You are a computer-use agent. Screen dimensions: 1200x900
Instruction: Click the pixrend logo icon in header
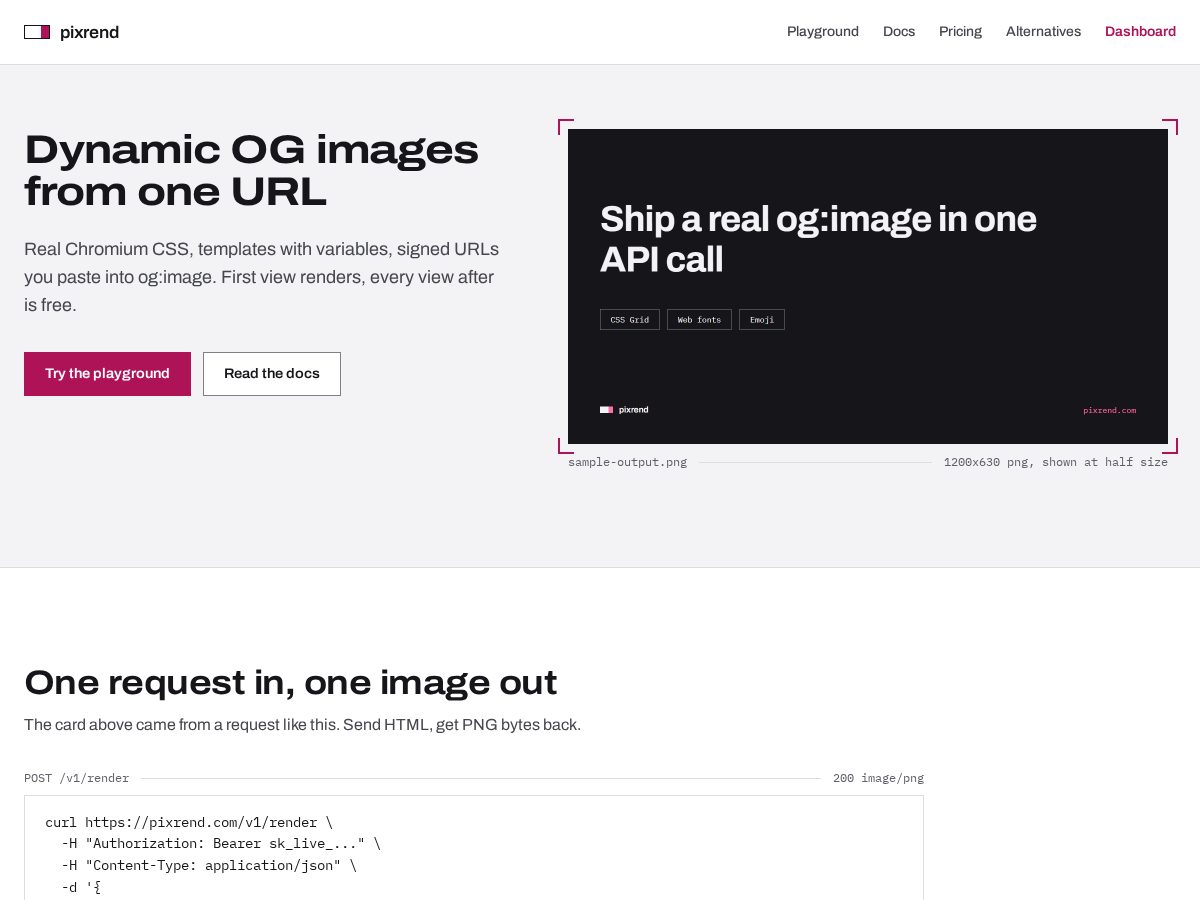[37, 32]
